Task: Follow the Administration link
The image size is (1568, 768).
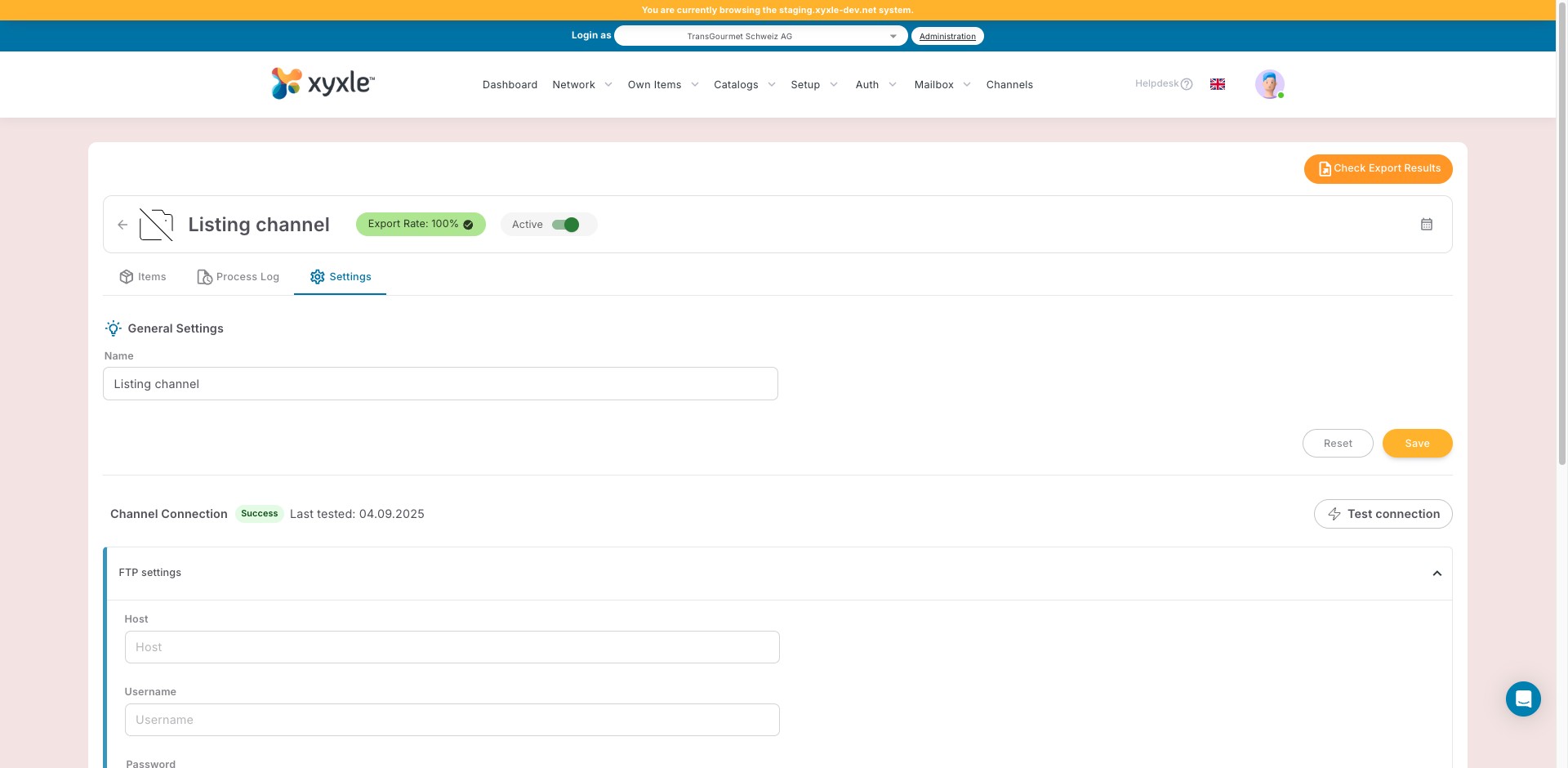Action: [x=947, y=36]
